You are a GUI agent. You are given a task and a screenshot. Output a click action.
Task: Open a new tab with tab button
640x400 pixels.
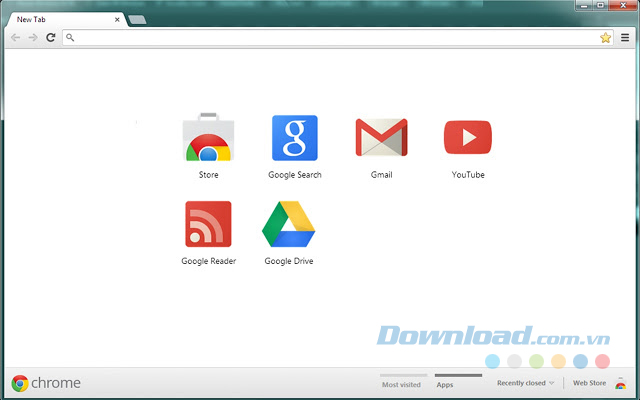point(137,20)
